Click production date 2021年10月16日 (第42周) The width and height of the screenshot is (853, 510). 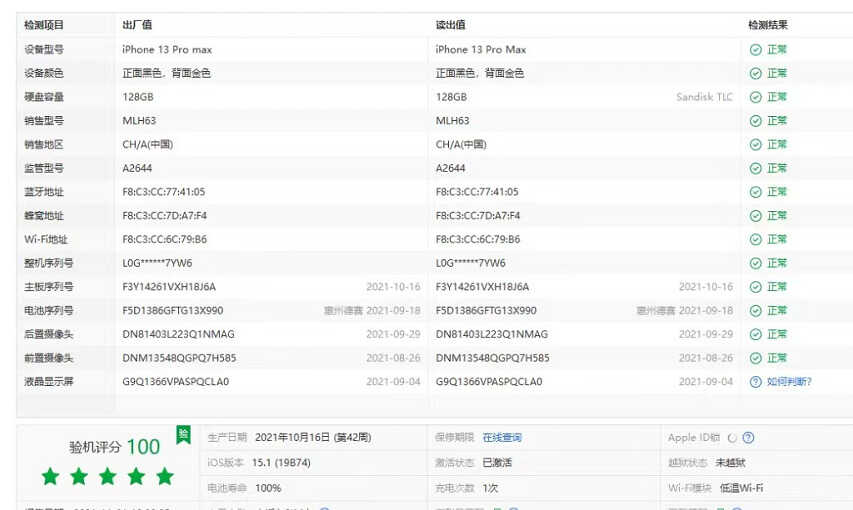click(x=313, y=438)
